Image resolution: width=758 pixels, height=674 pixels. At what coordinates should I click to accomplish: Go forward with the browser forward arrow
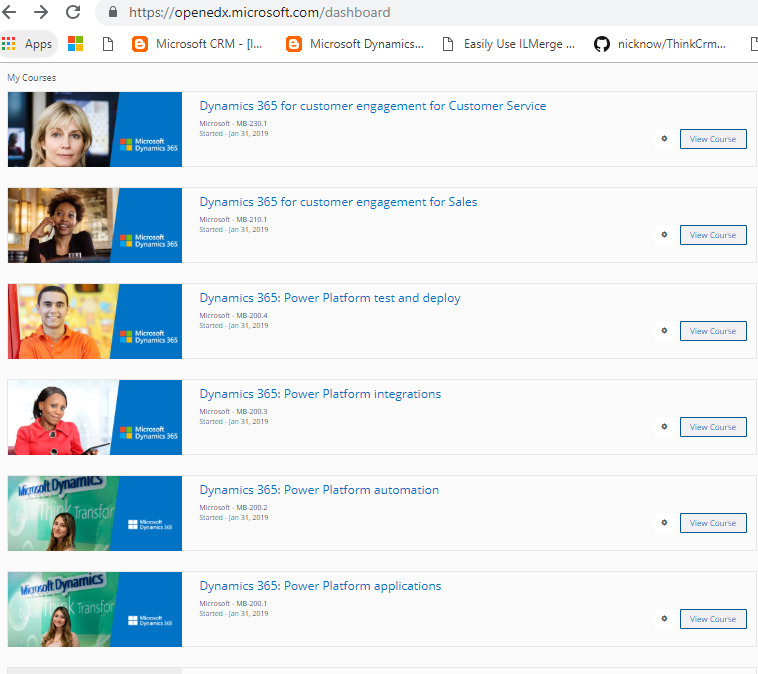[41, 12]
